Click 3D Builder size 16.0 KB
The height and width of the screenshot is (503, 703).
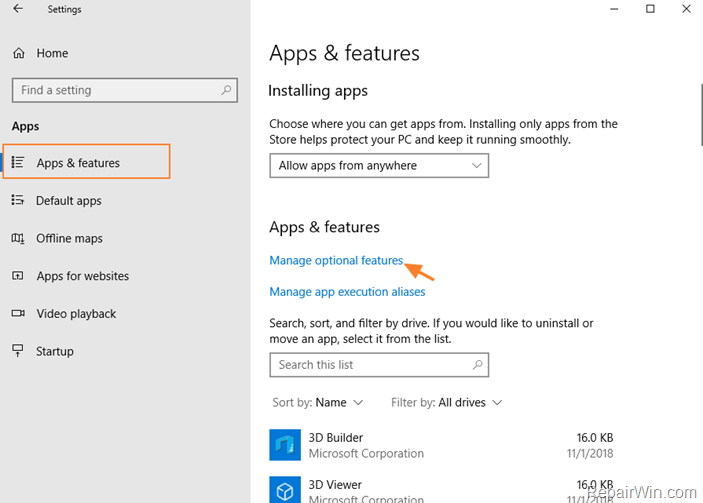(x=595, y=438)
